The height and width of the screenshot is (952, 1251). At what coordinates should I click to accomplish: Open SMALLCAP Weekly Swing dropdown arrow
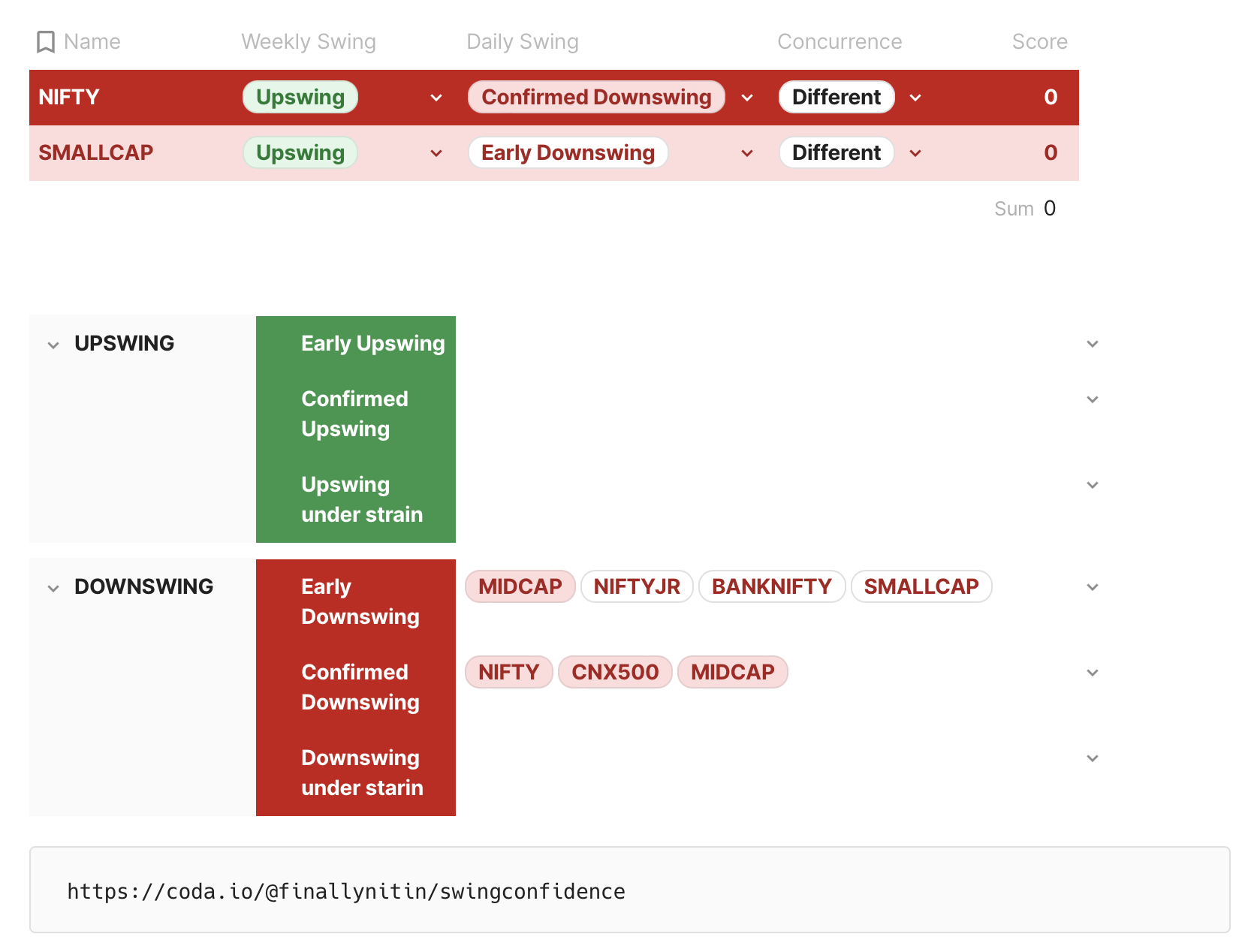[436, 153]
